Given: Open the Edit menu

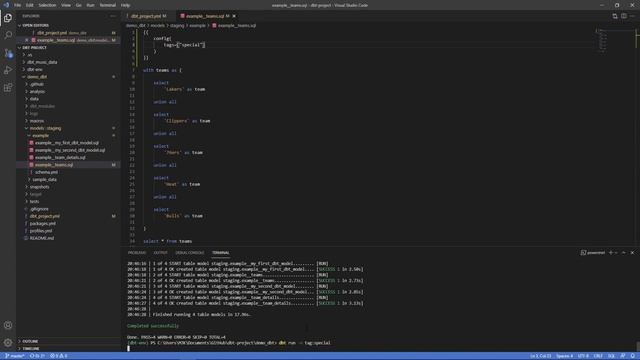Looking at the screenshot, I should click(30, 5).
